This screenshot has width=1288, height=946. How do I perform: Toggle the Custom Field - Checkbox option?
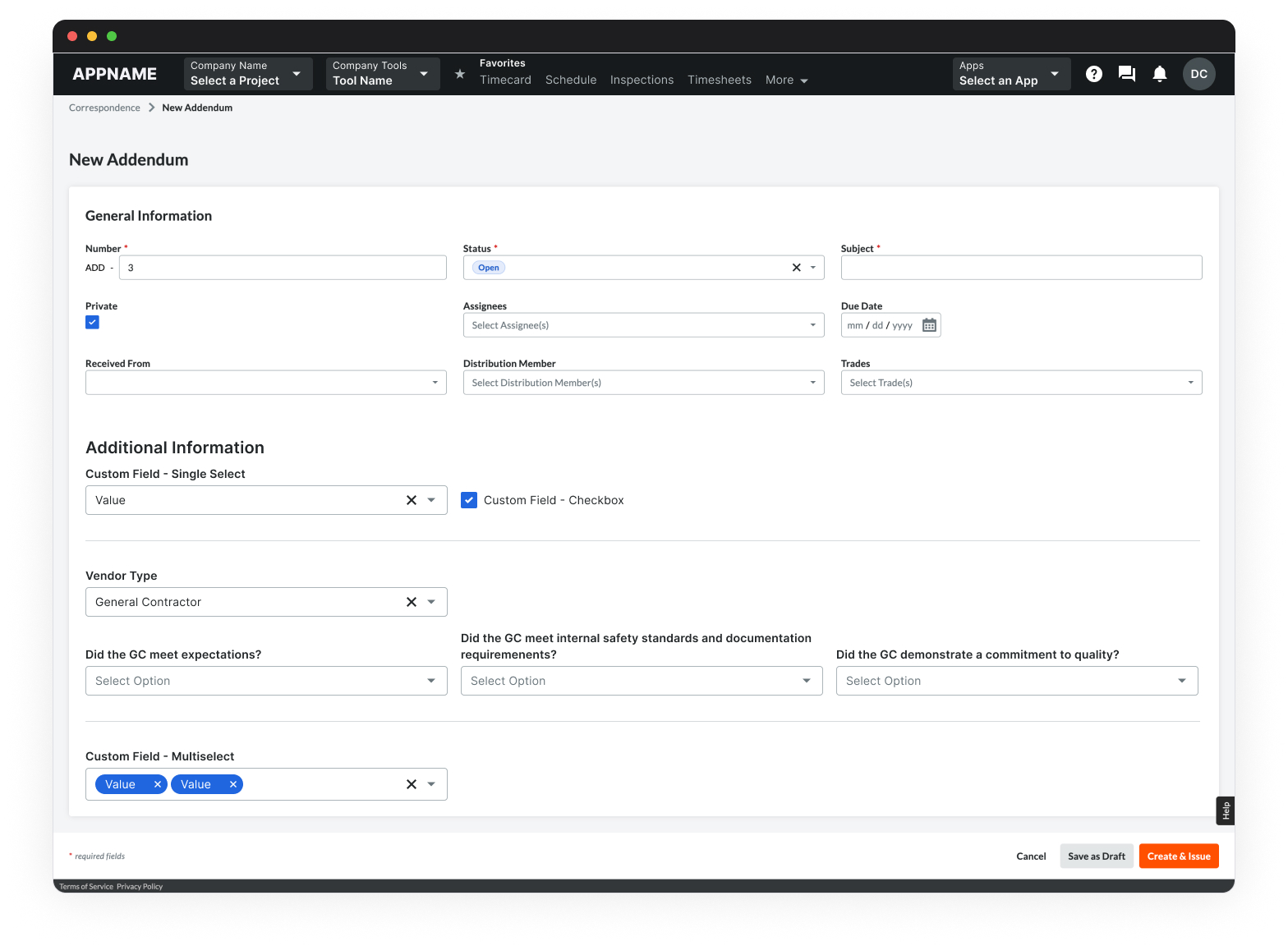(x=469, y=500)
